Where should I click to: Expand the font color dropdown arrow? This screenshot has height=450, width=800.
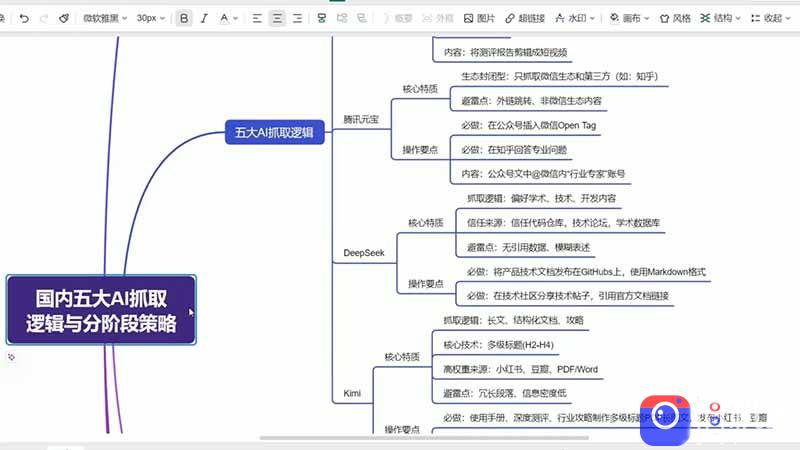point(235,18)
